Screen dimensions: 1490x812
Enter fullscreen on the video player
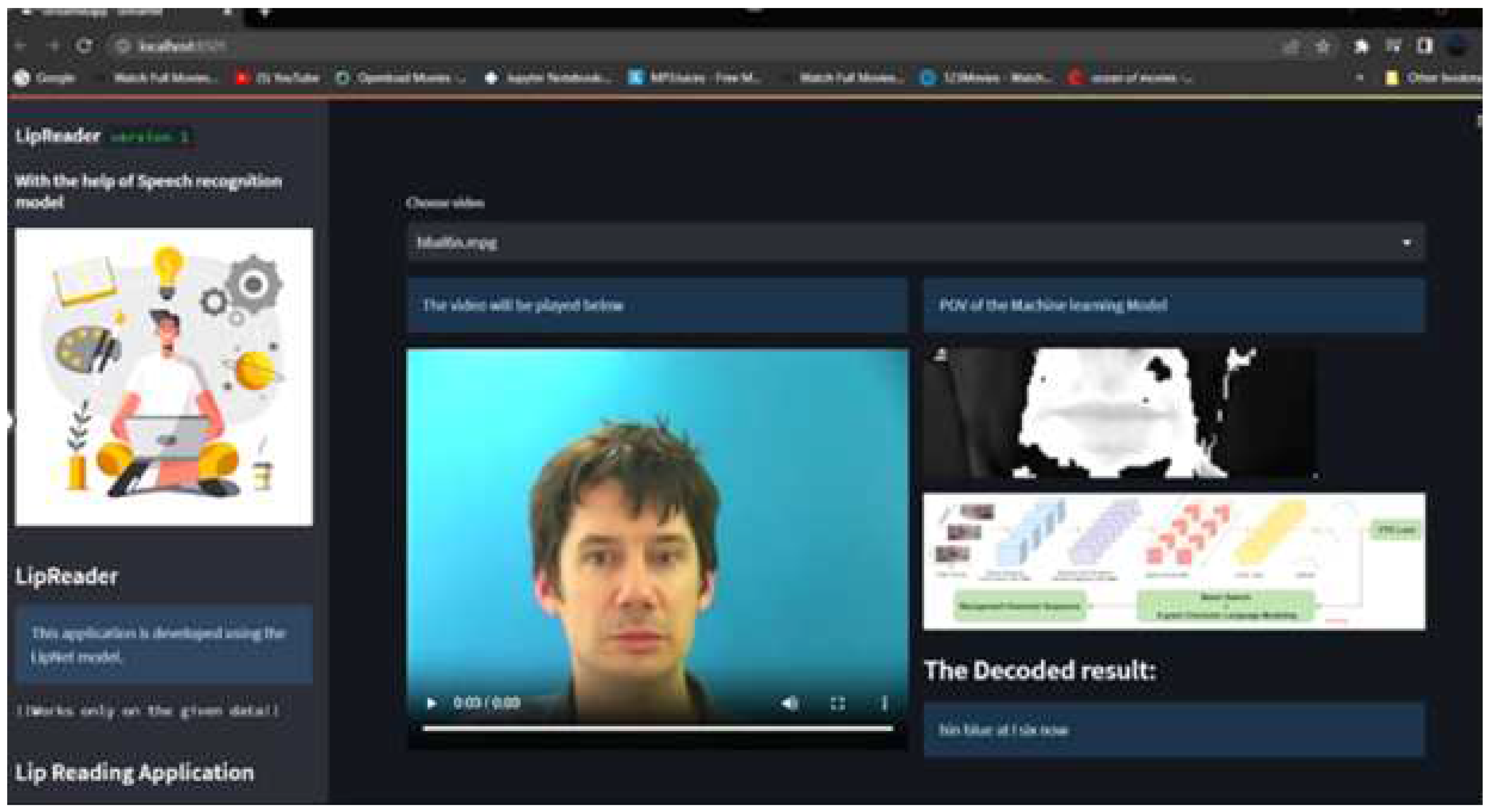coord(838,703)
